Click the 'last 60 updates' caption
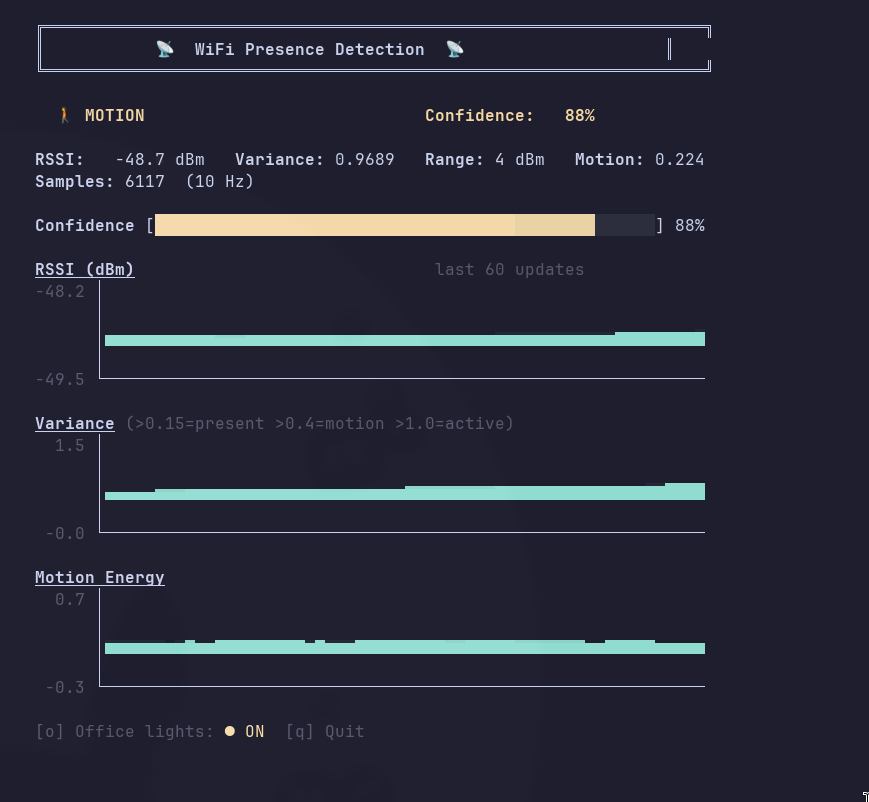The image size is (869, 802). click(509, 269)
